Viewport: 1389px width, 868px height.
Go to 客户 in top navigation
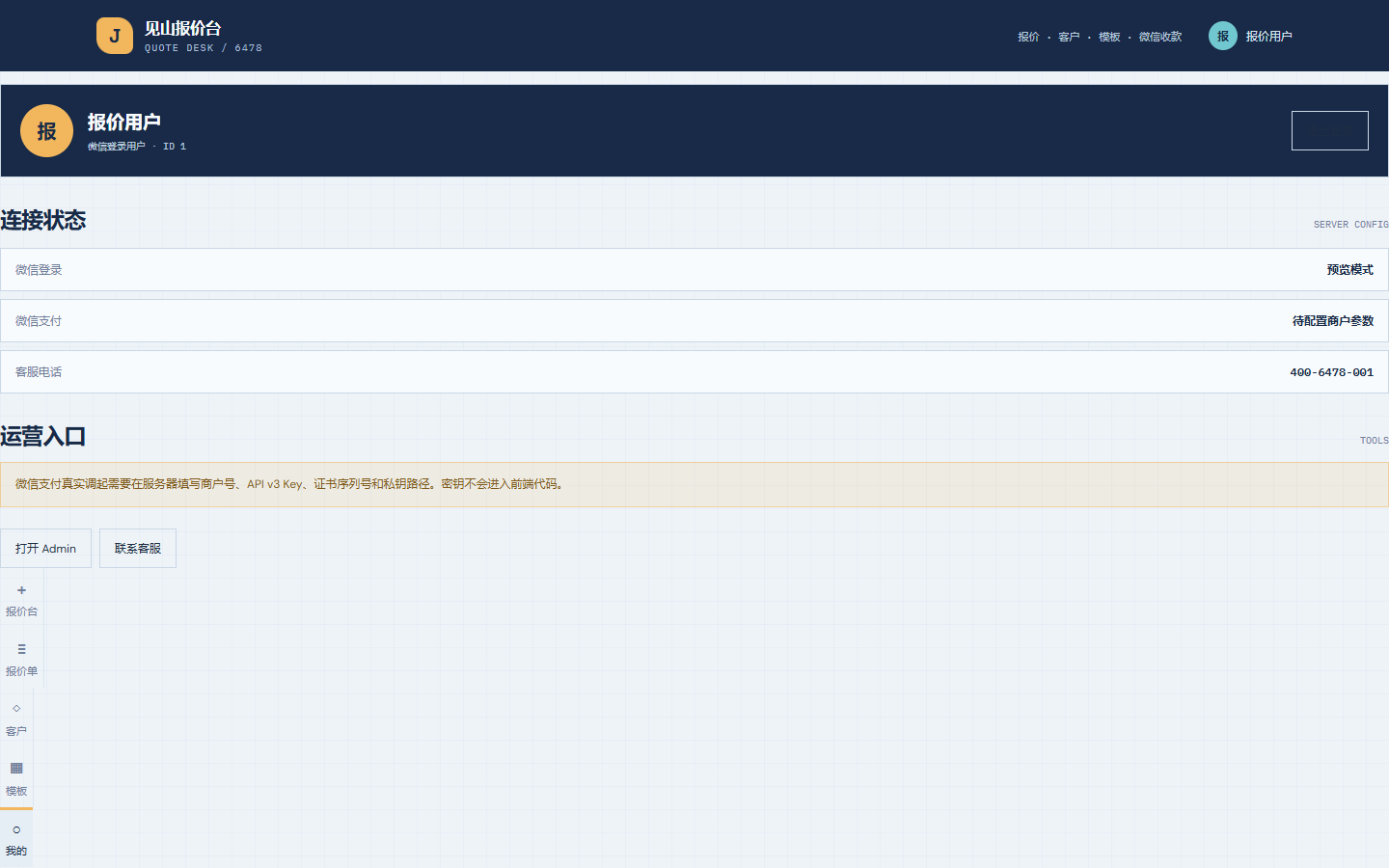[1069, 37]
